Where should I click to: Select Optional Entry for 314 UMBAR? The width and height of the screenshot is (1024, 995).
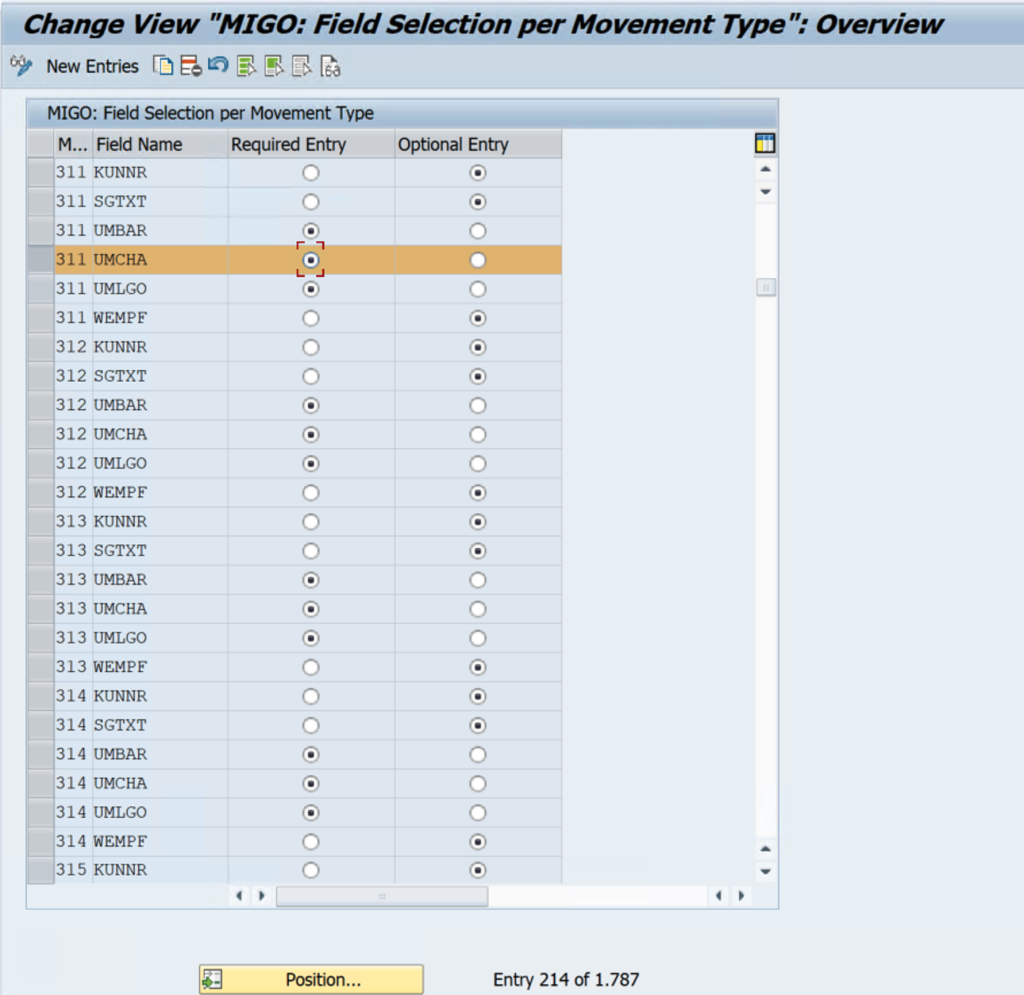pos(478,755)
